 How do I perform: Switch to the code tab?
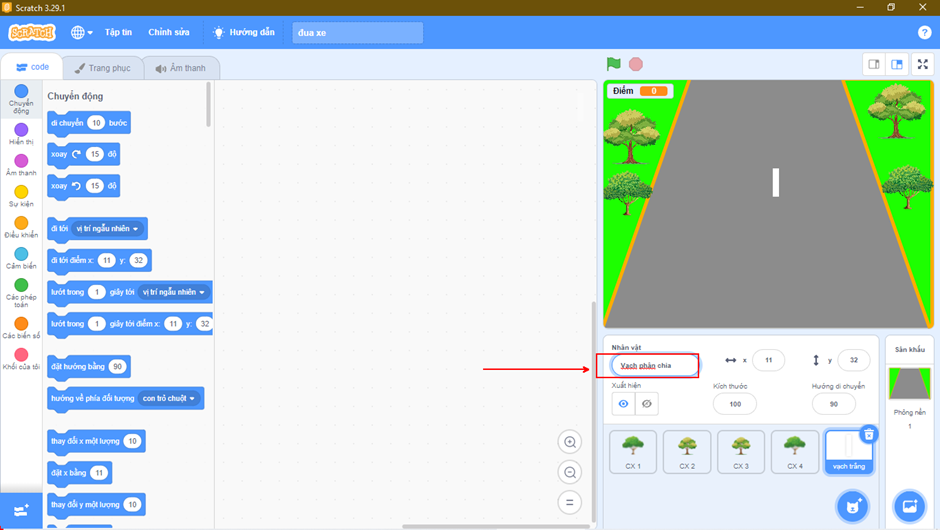click(32, 67)
